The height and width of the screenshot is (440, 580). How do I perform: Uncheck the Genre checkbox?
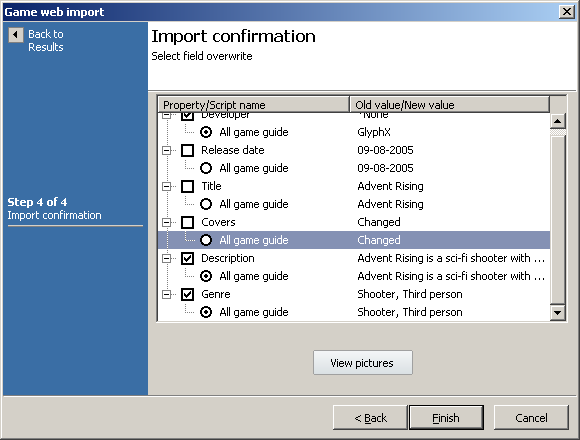point(188,294)
